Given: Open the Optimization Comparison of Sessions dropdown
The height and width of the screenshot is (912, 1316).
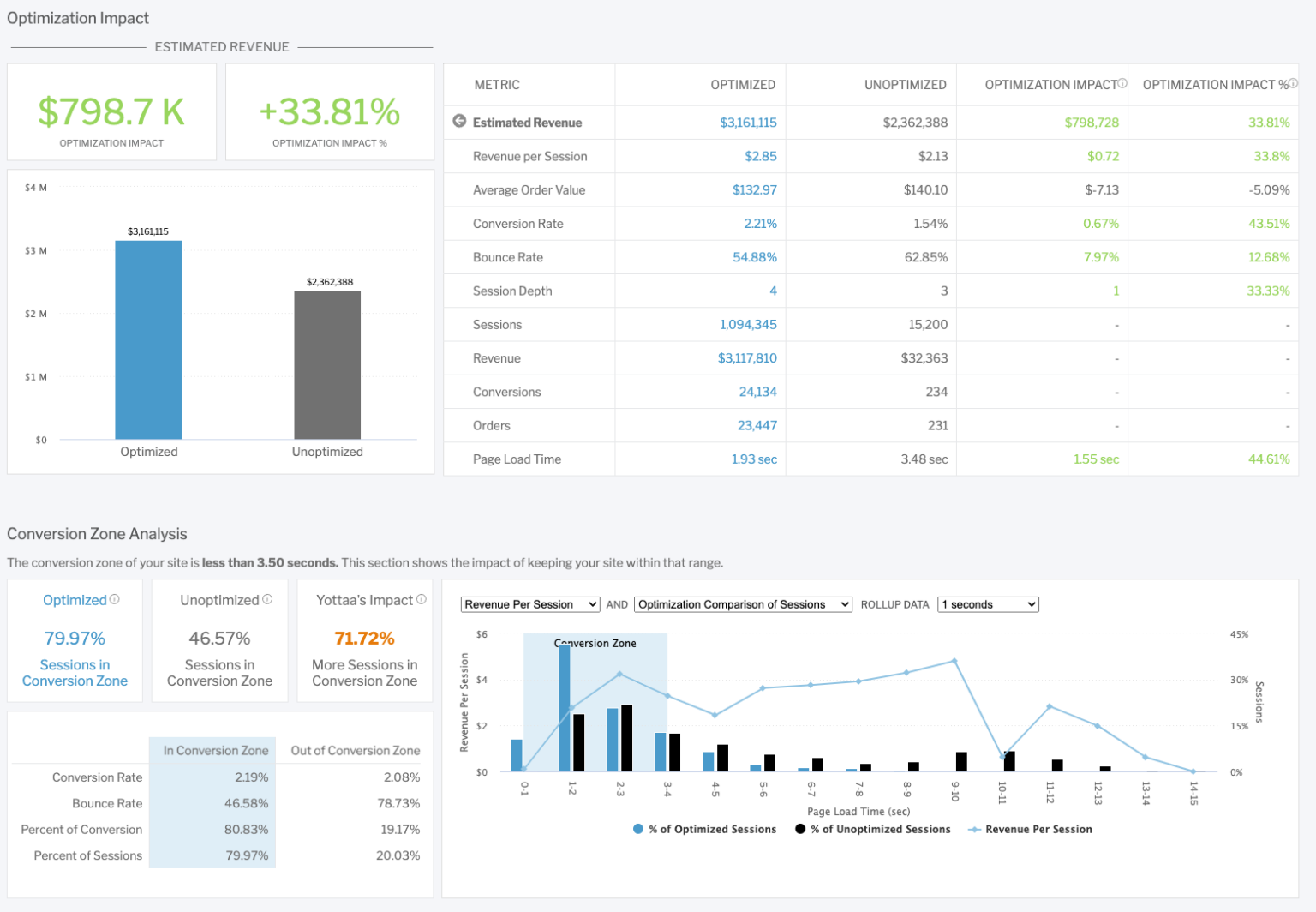Looking at the screenshot, I should point(742,604).
